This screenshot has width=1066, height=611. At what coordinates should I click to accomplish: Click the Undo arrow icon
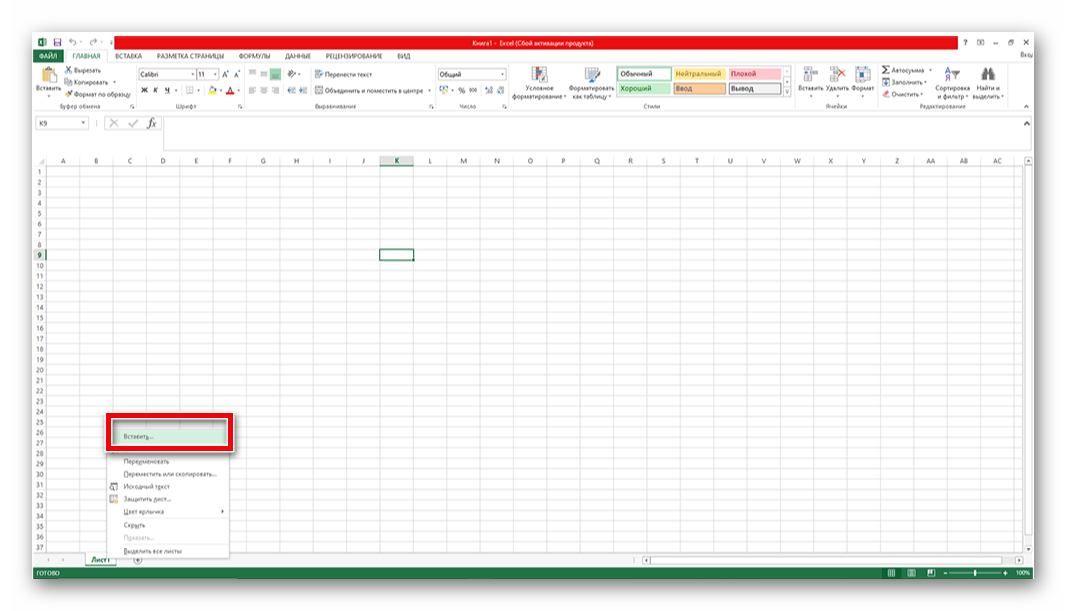(x=73, y=43)
